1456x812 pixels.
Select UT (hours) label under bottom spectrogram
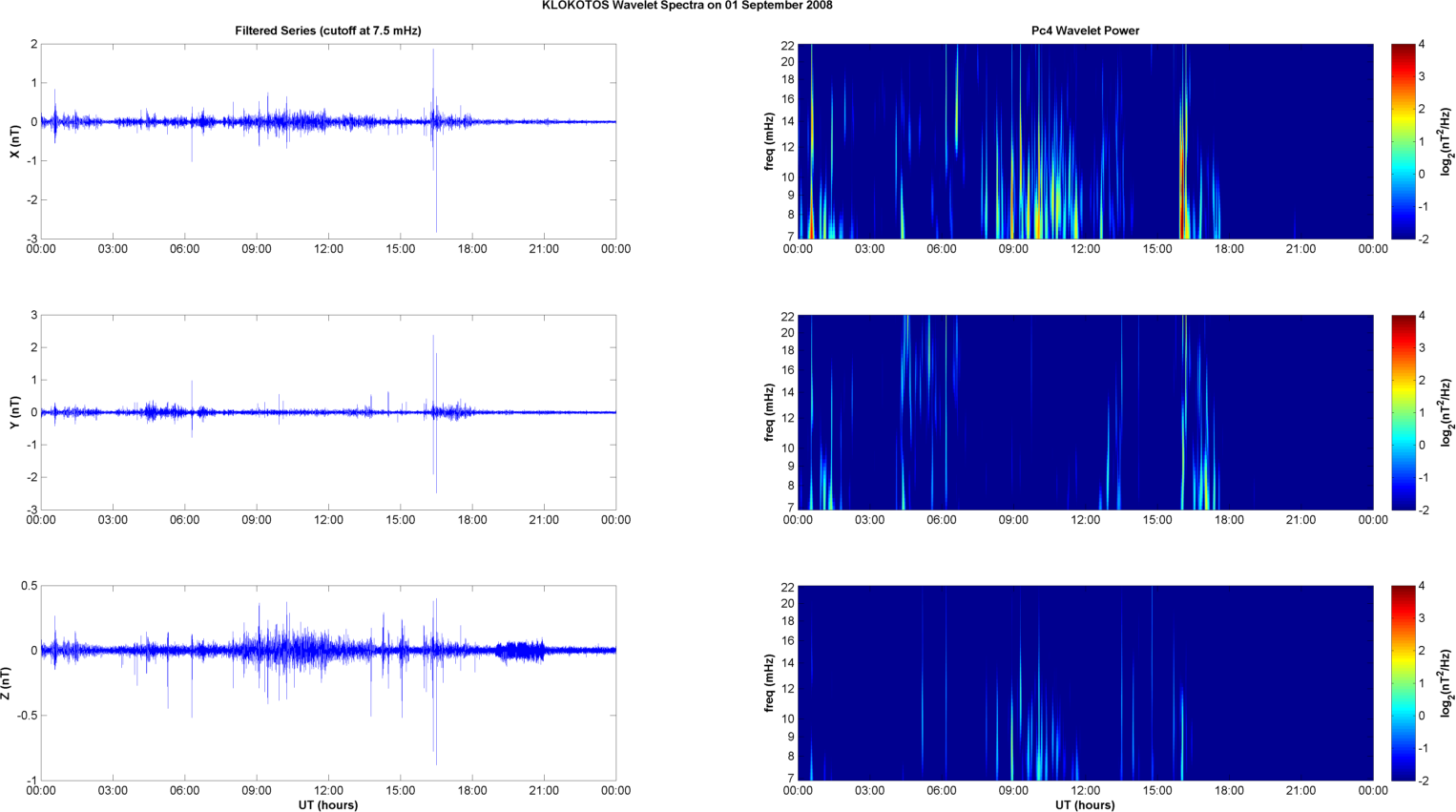[1085, 804]
